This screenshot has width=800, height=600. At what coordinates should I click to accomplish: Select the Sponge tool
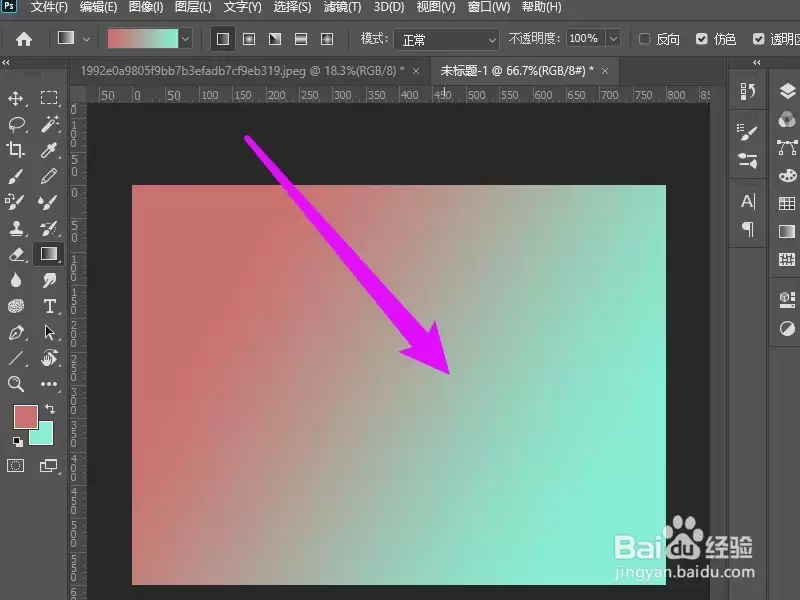[16, 306]
